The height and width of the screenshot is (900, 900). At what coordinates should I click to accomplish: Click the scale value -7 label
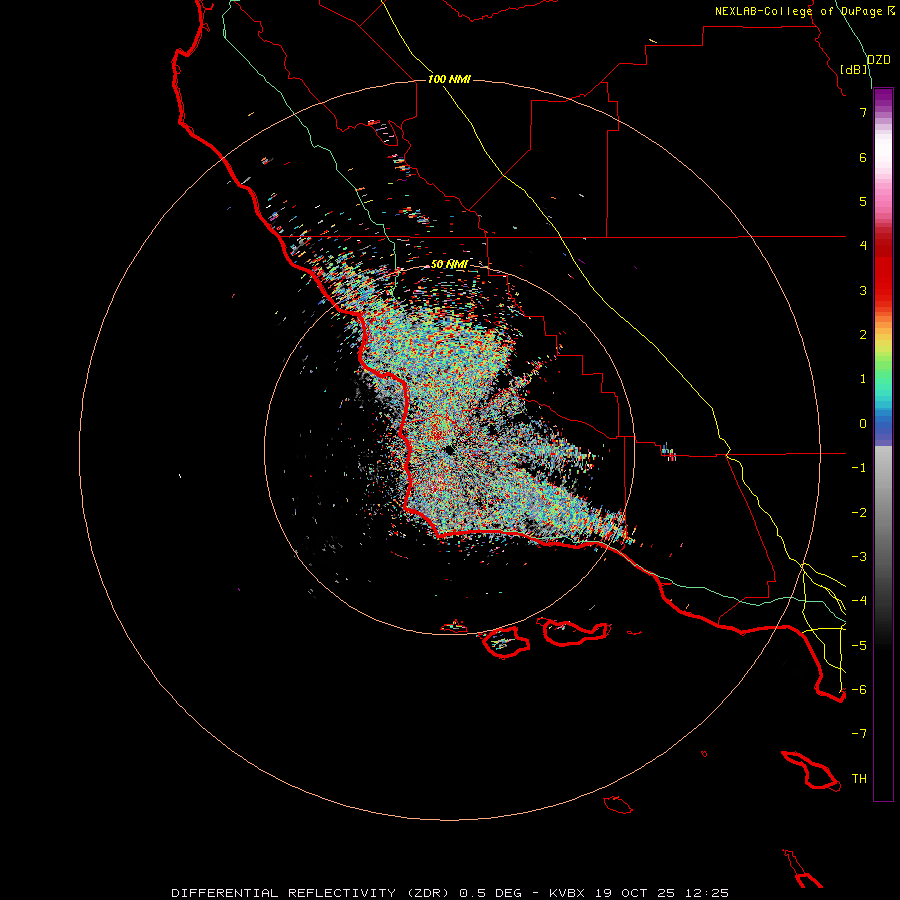click(x=859, y=734)
